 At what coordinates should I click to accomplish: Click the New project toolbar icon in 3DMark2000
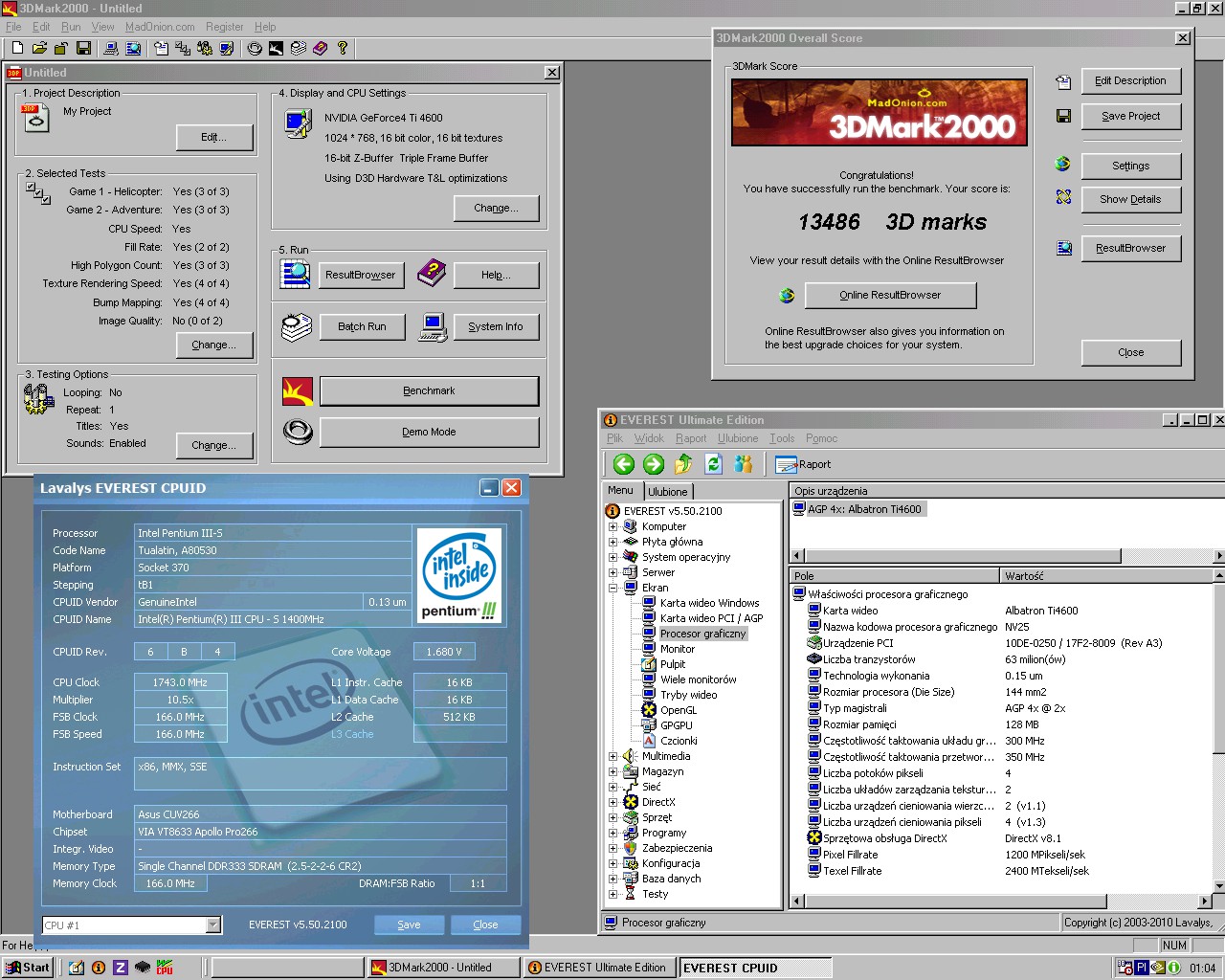[x=17, y=48]
